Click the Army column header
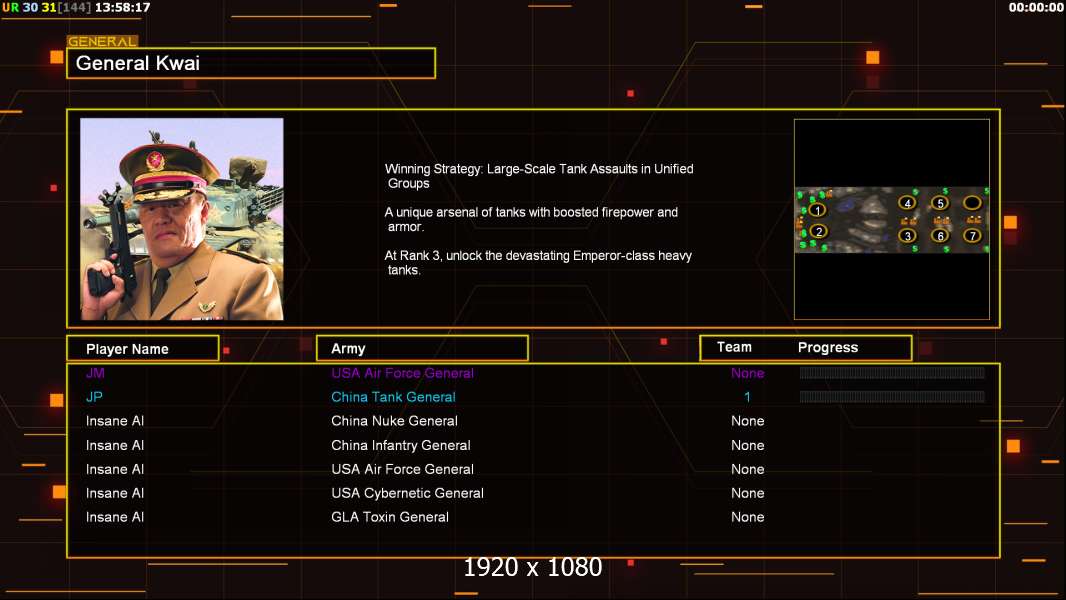Image resolution: width=1066 pixels, height=600 pixels. click(x=422, y=349)
